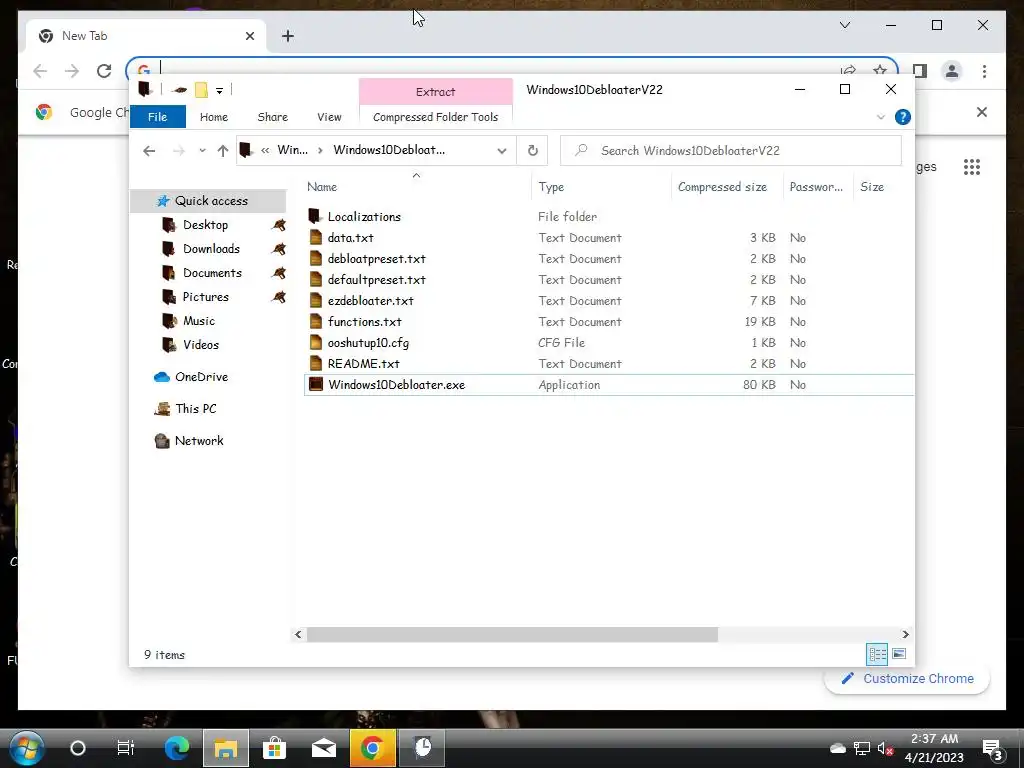Screen dimensions: 1024x768
Task: Open Documents in the navigation pane
Action: click(x=212, y=273)
